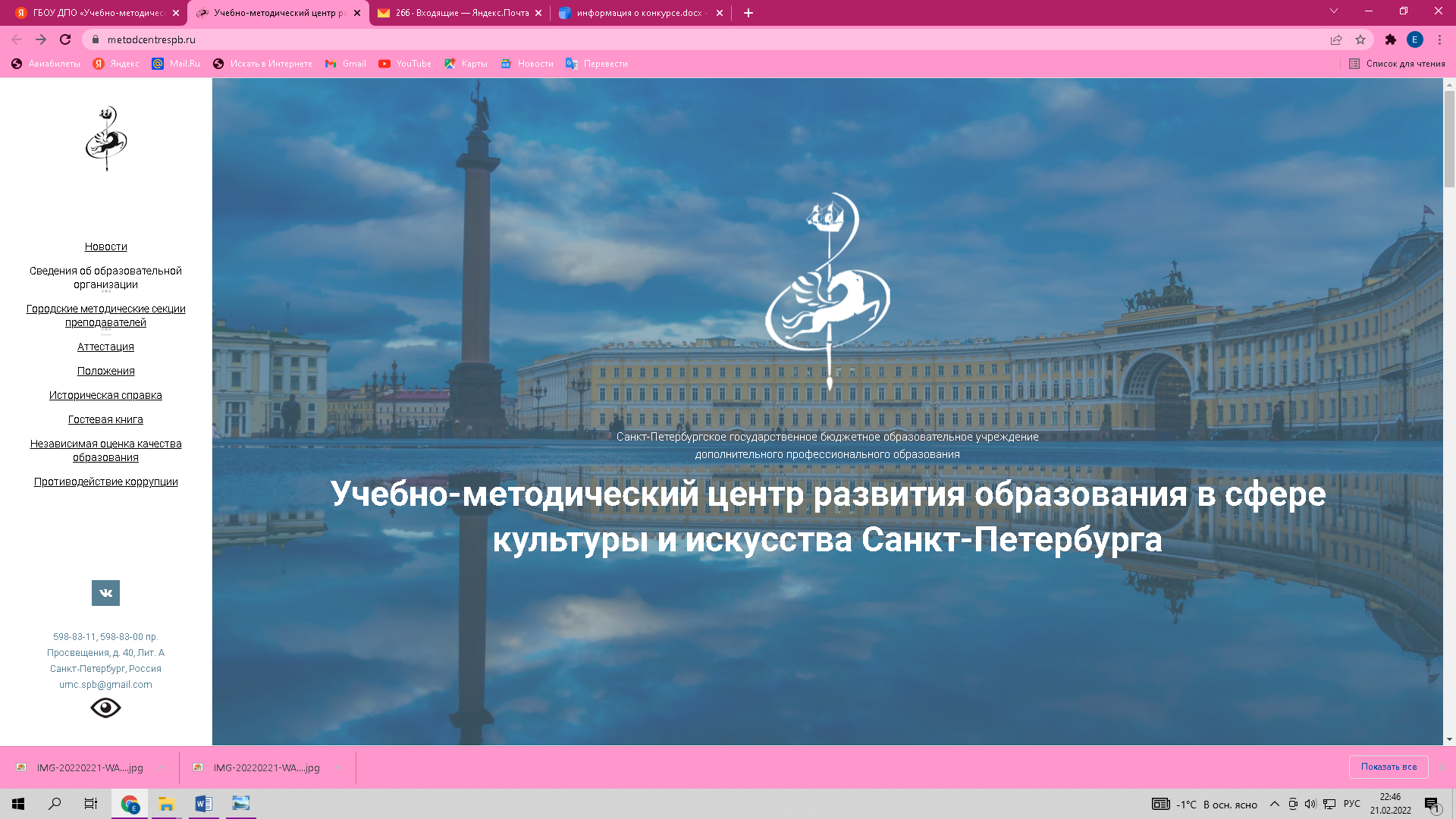Open Список для чтения reading list
Screen dimensions: 1456x819
1397,64
